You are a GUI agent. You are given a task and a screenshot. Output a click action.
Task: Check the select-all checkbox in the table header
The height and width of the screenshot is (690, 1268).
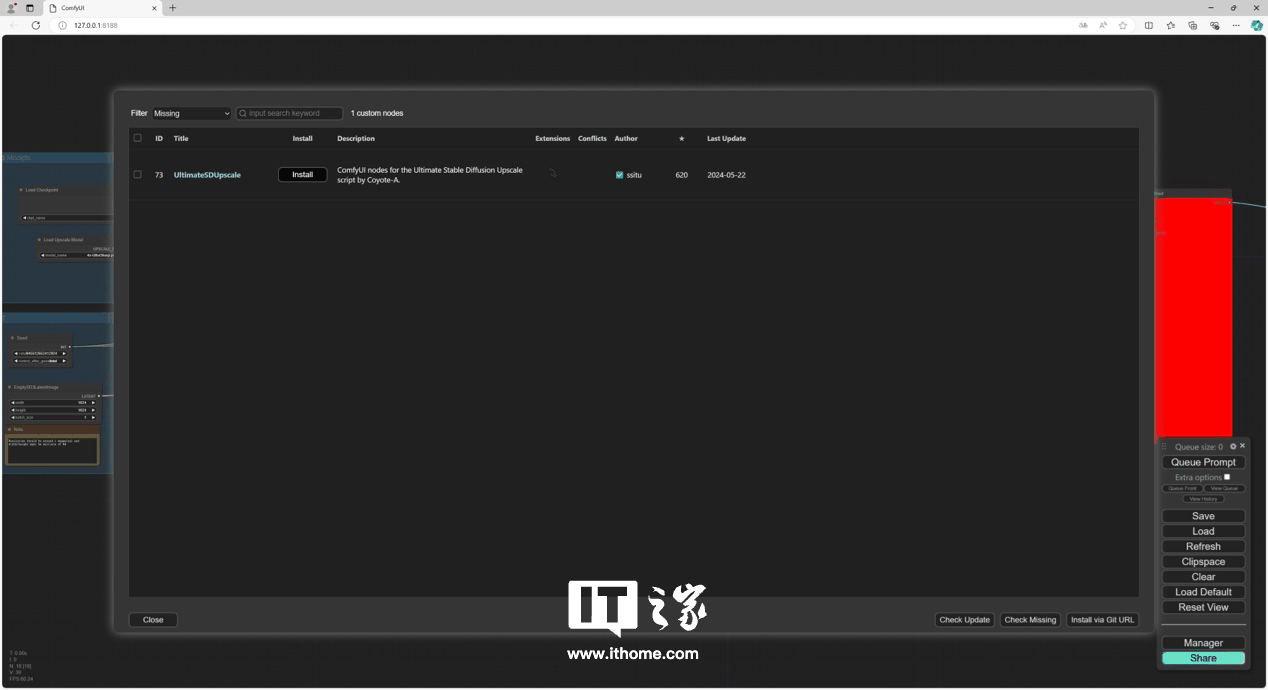click(138, 138)
